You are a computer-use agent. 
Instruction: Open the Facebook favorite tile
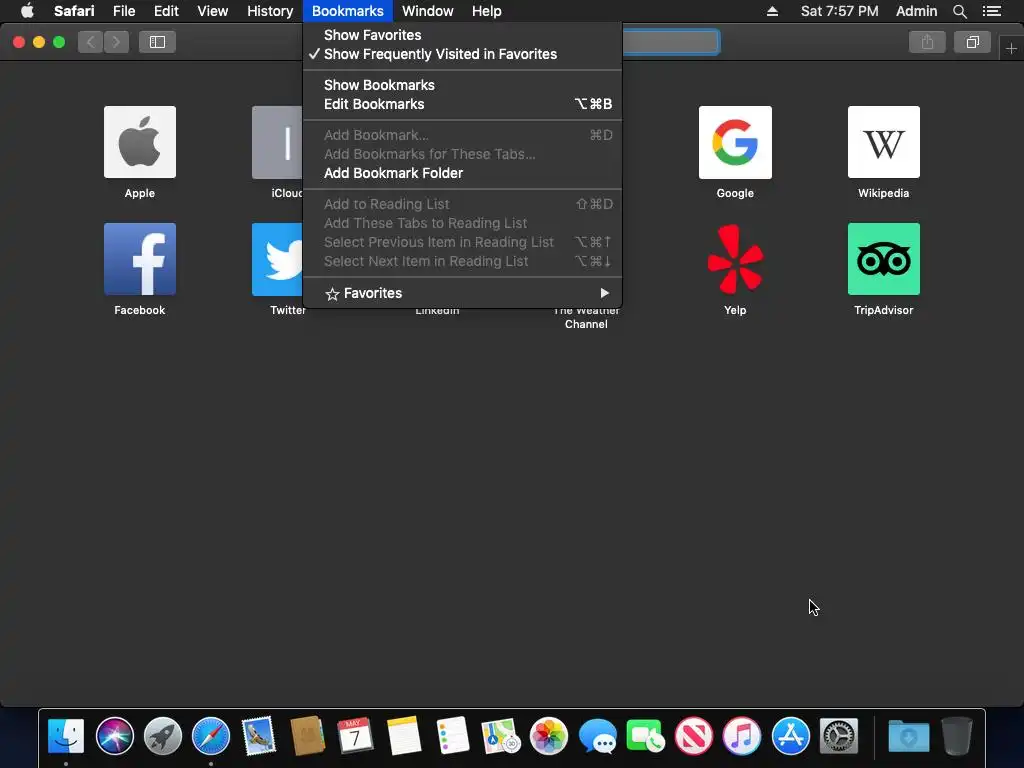coord(140,259)
